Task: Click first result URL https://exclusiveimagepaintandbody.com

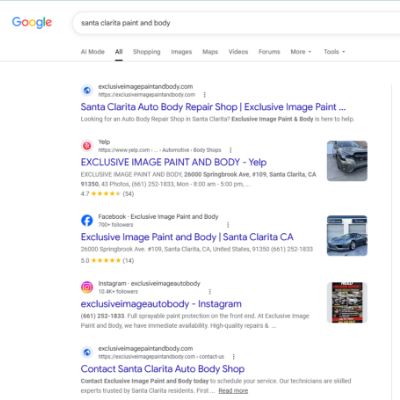Action: (x=147, y=95)
